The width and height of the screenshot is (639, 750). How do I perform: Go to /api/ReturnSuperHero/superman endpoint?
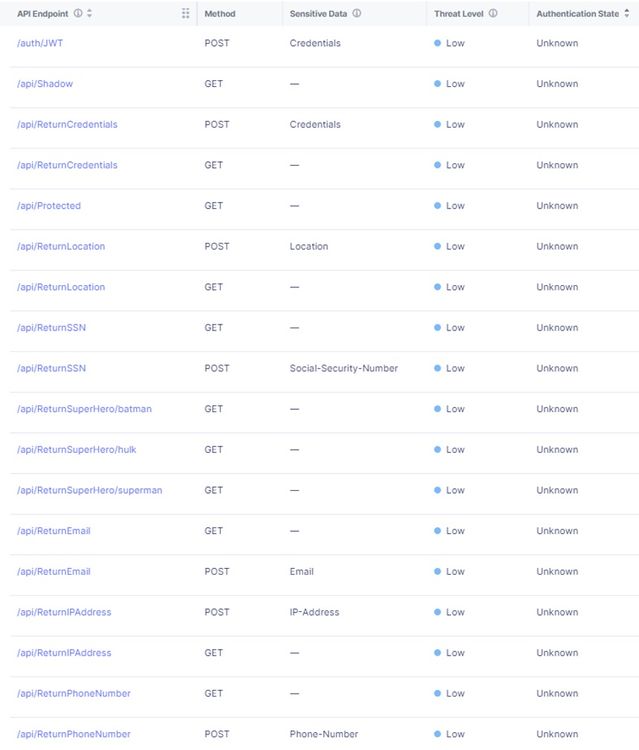pyautogui.click(x=89, y=490)
